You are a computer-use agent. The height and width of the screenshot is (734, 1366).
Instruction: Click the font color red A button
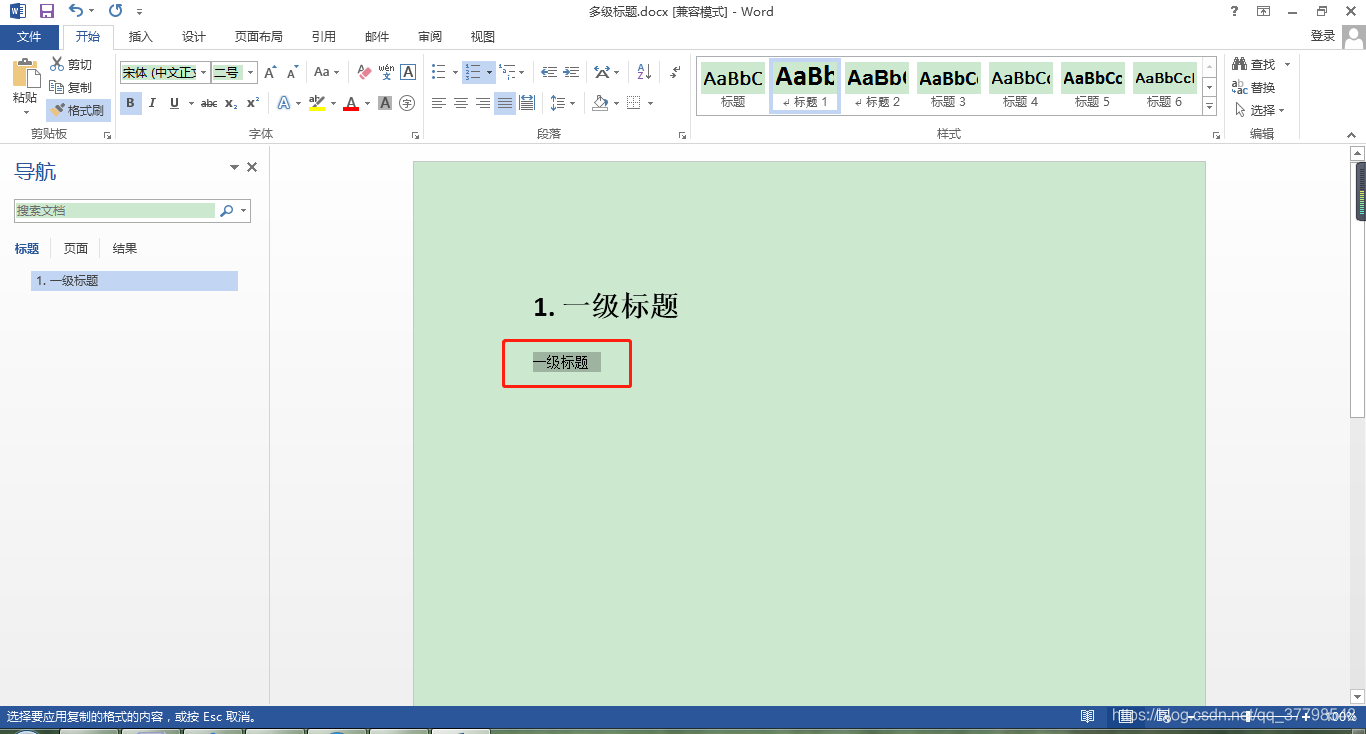click(351, 103)
